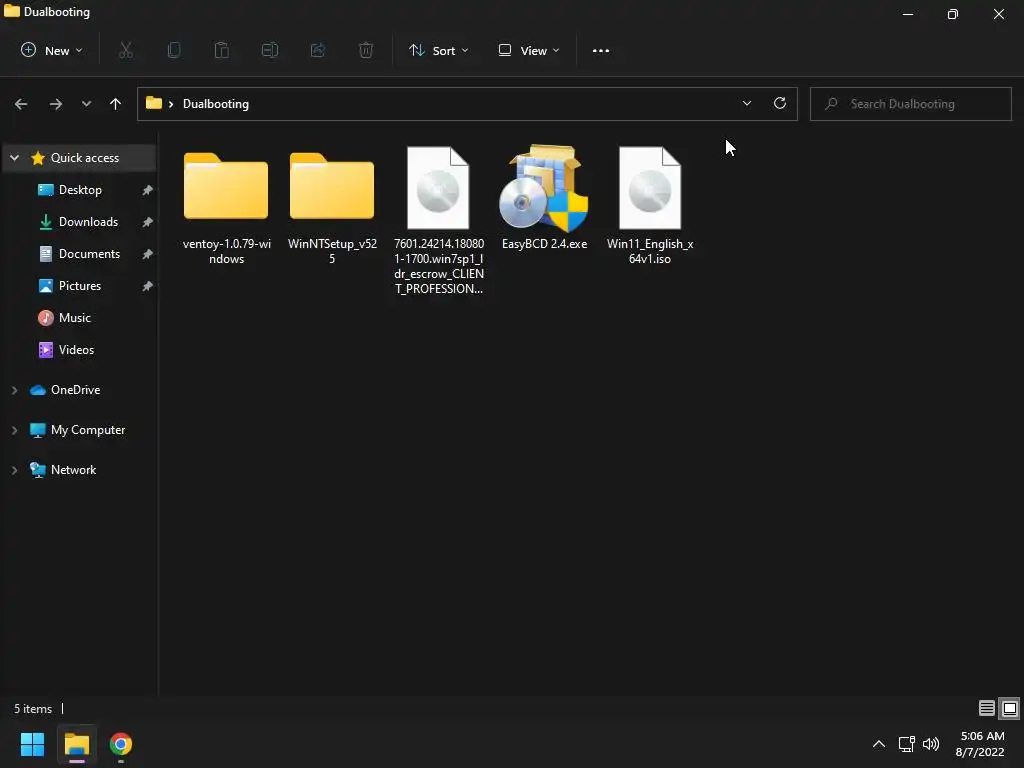Select the Win11_English_x64v1.iso file
The image size is (1024, 768).
click(x=650, y=207)
